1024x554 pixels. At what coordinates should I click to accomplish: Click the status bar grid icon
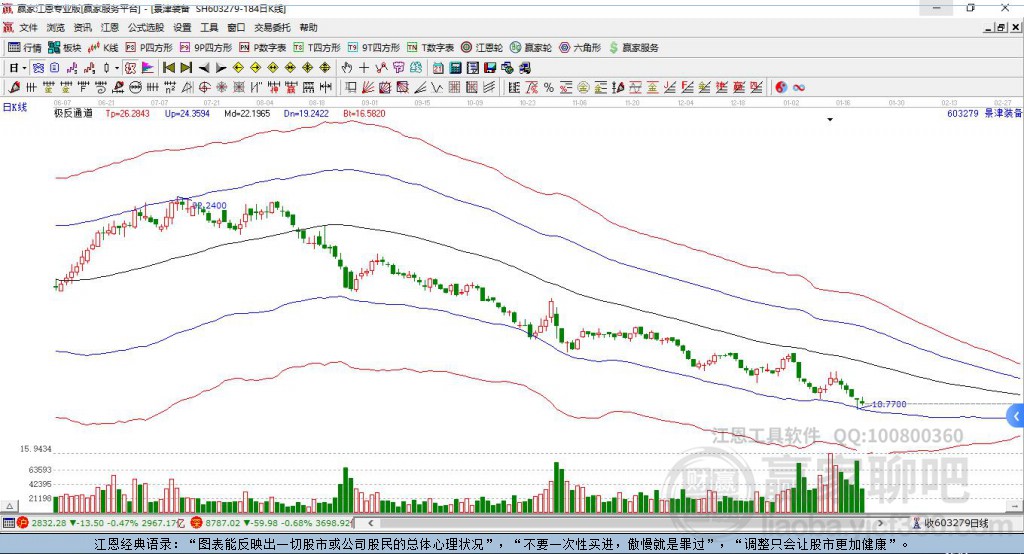pos(8,523)
